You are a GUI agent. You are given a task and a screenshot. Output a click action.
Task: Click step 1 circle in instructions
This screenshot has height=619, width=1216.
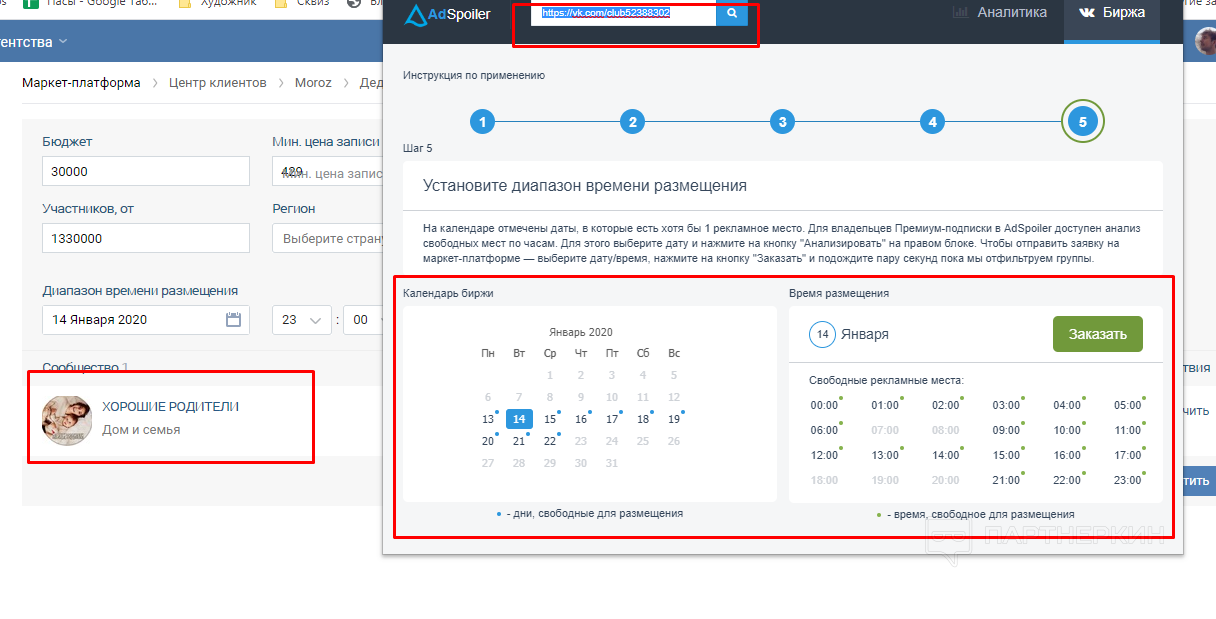click(482, 122)
